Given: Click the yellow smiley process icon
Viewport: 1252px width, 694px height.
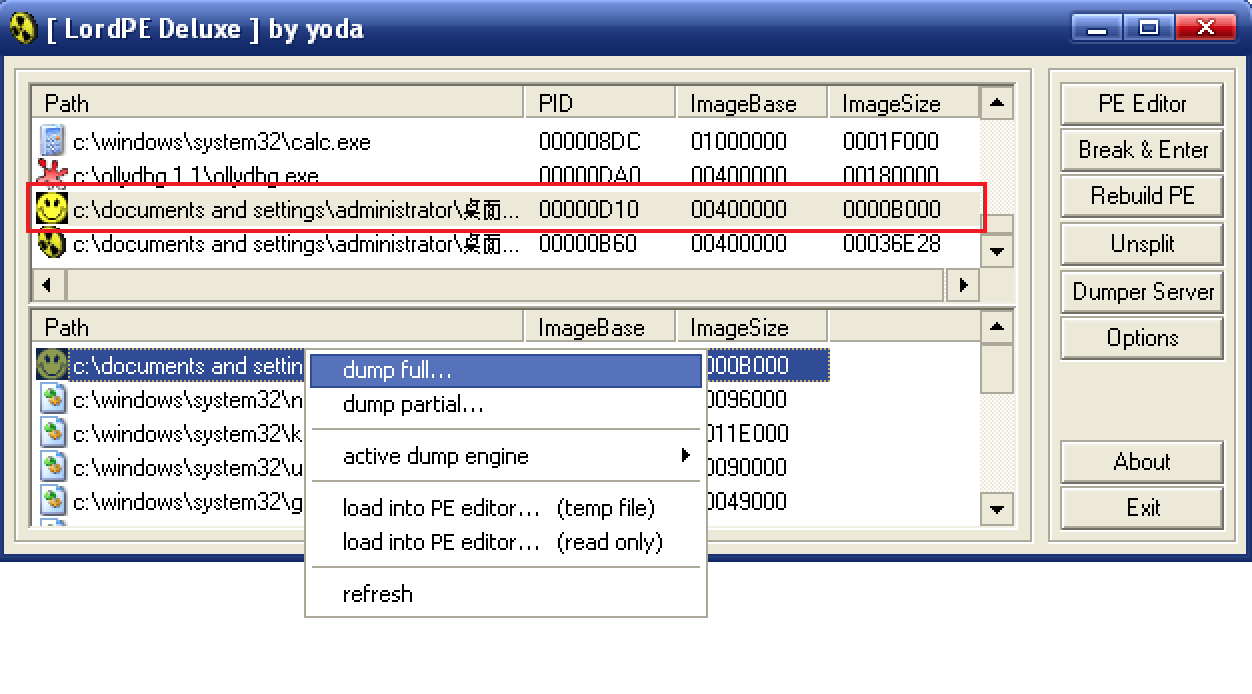Looking at the screenshot, I should [51, 209].
